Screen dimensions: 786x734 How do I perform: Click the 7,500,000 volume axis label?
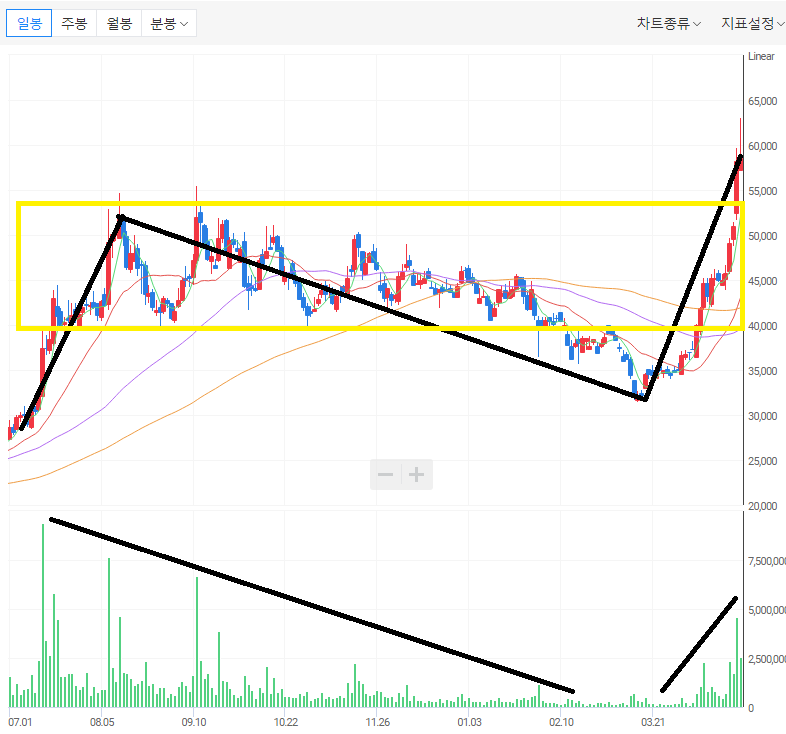point(766,562)
